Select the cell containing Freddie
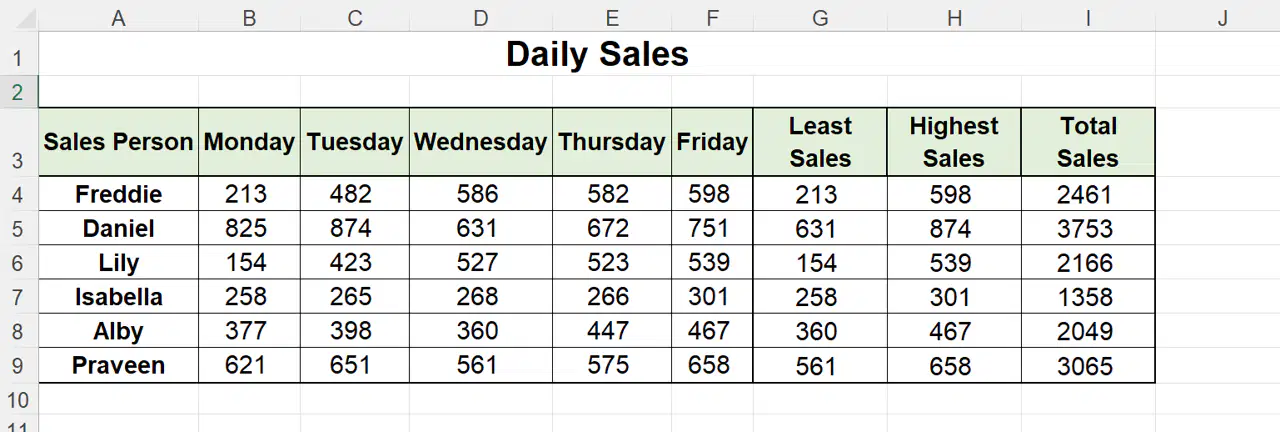 point(118,194)
